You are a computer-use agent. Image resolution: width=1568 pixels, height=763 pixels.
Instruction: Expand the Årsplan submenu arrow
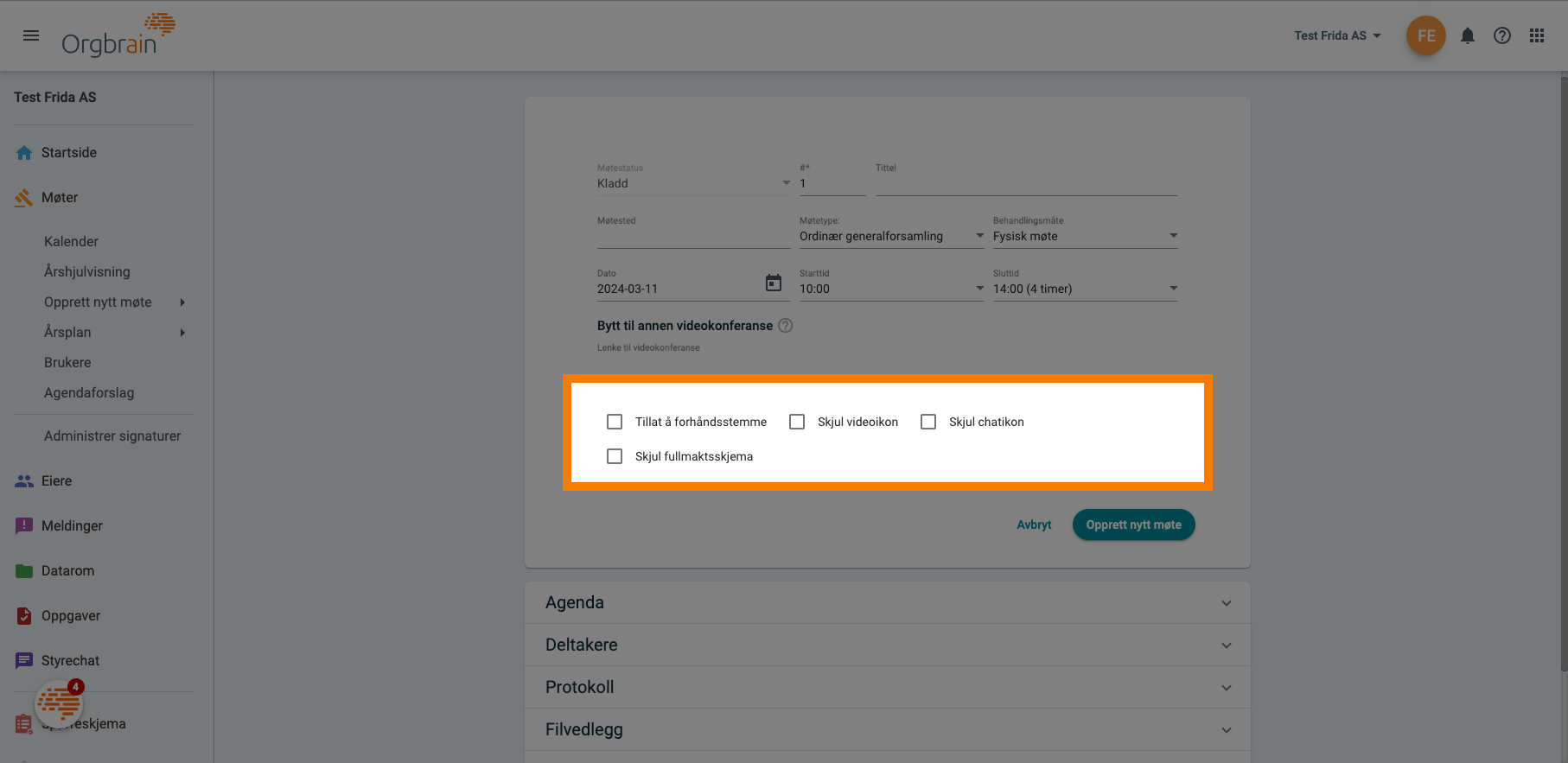point(182,333)
